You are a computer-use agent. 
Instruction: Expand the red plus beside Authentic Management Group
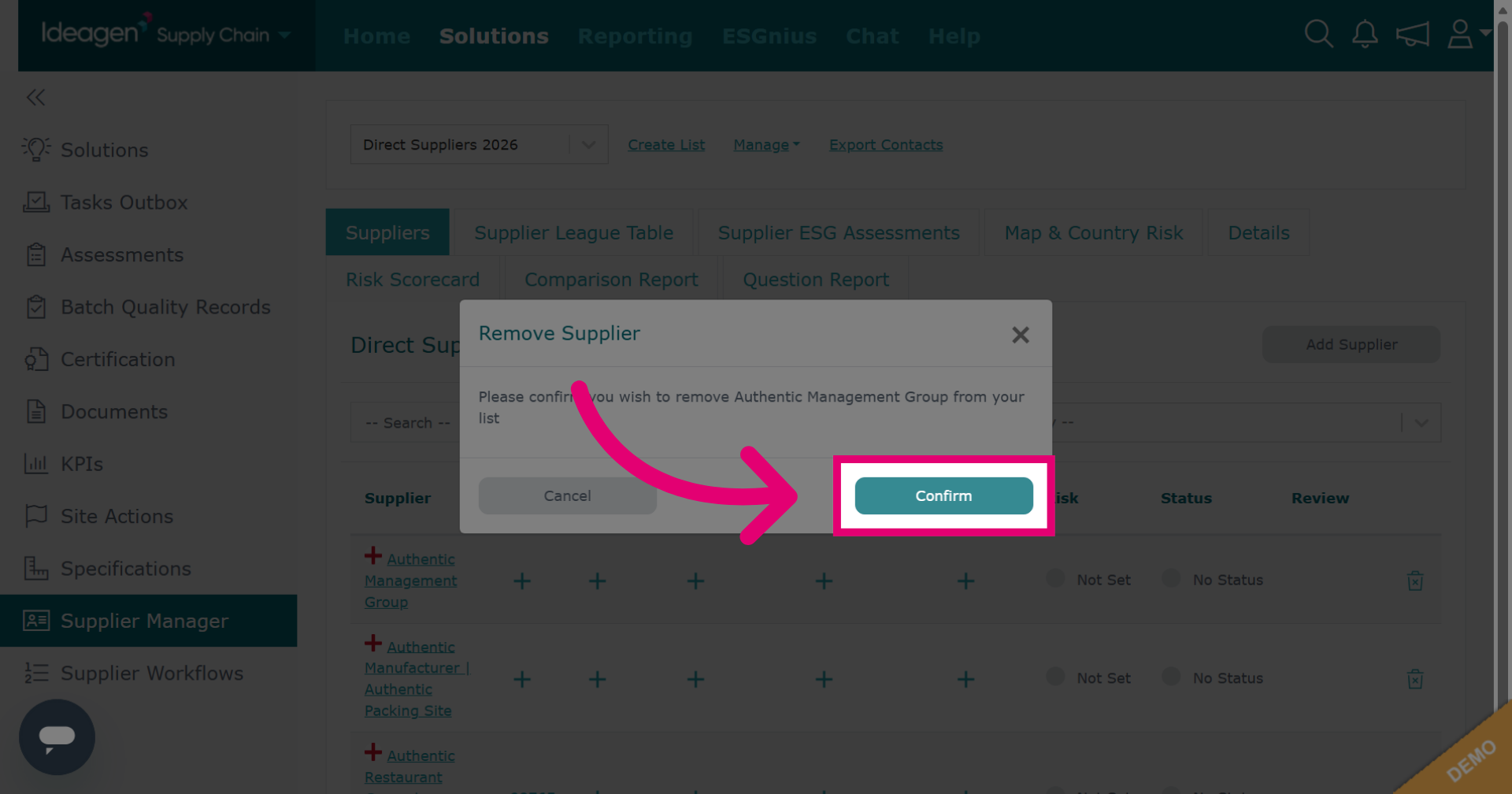373,555
